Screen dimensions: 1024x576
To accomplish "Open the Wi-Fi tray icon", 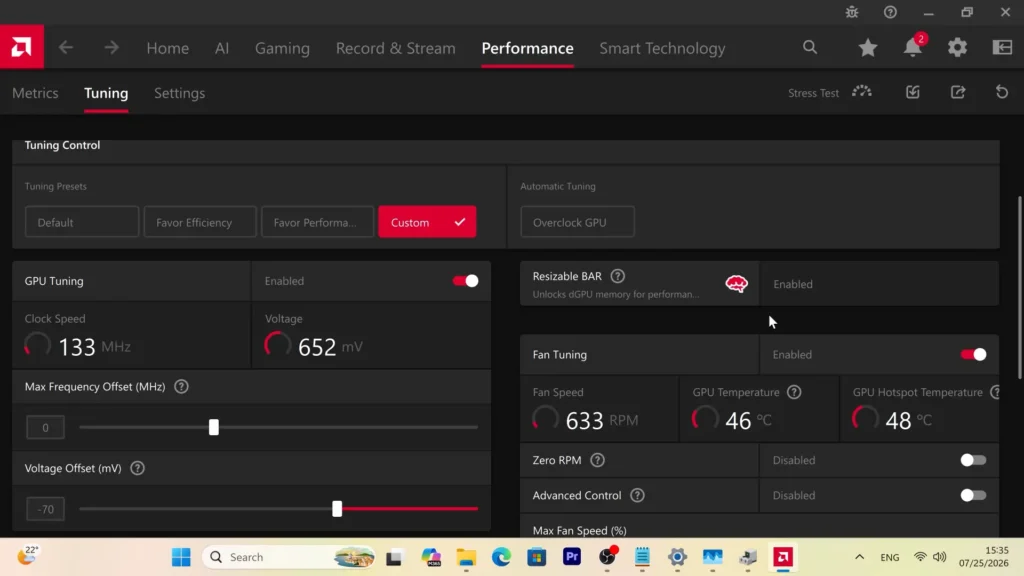I will 920,557.
